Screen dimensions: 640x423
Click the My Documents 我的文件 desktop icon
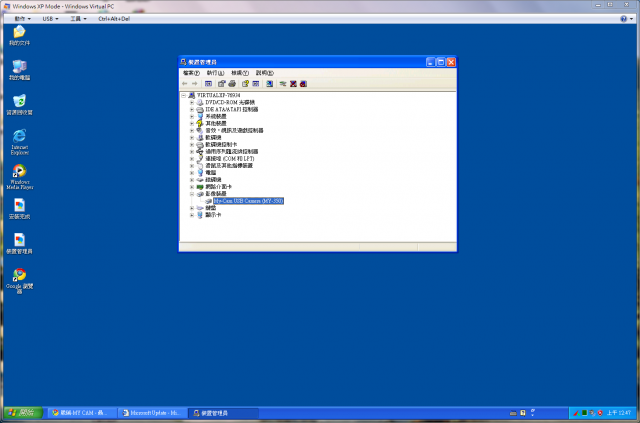(x=19, y=35)
